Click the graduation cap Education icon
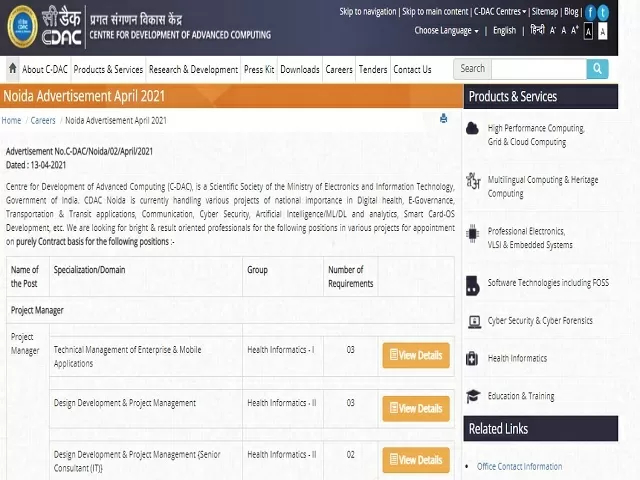Screen dimensions: 640x480 (473, 396)
